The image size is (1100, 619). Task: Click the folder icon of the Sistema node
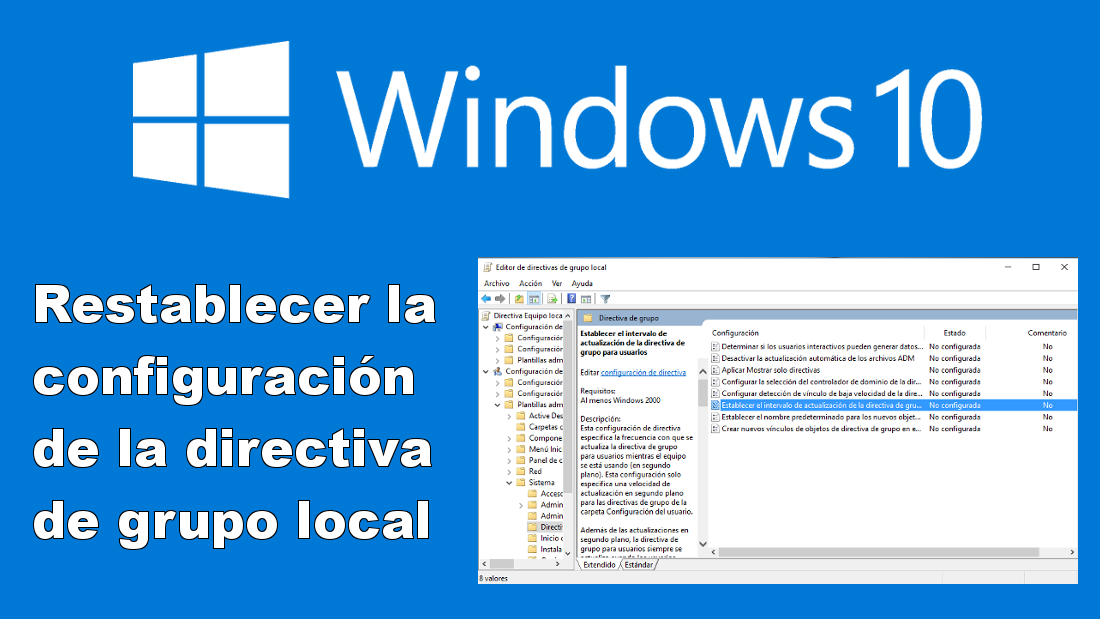[x=521, y=483]
